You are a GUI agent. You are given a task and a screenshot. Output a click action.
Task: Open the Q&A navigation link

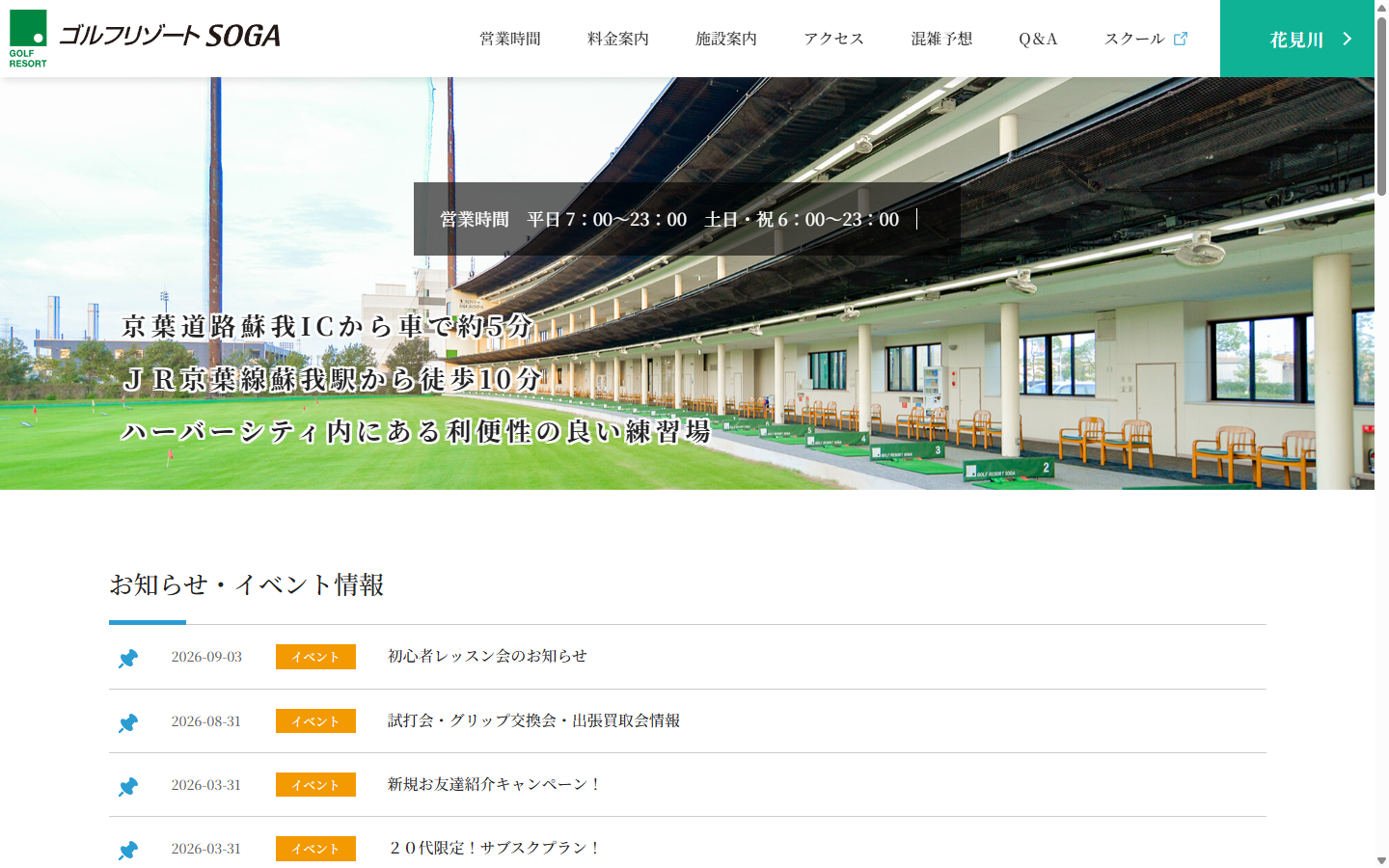coord(1039,39)
